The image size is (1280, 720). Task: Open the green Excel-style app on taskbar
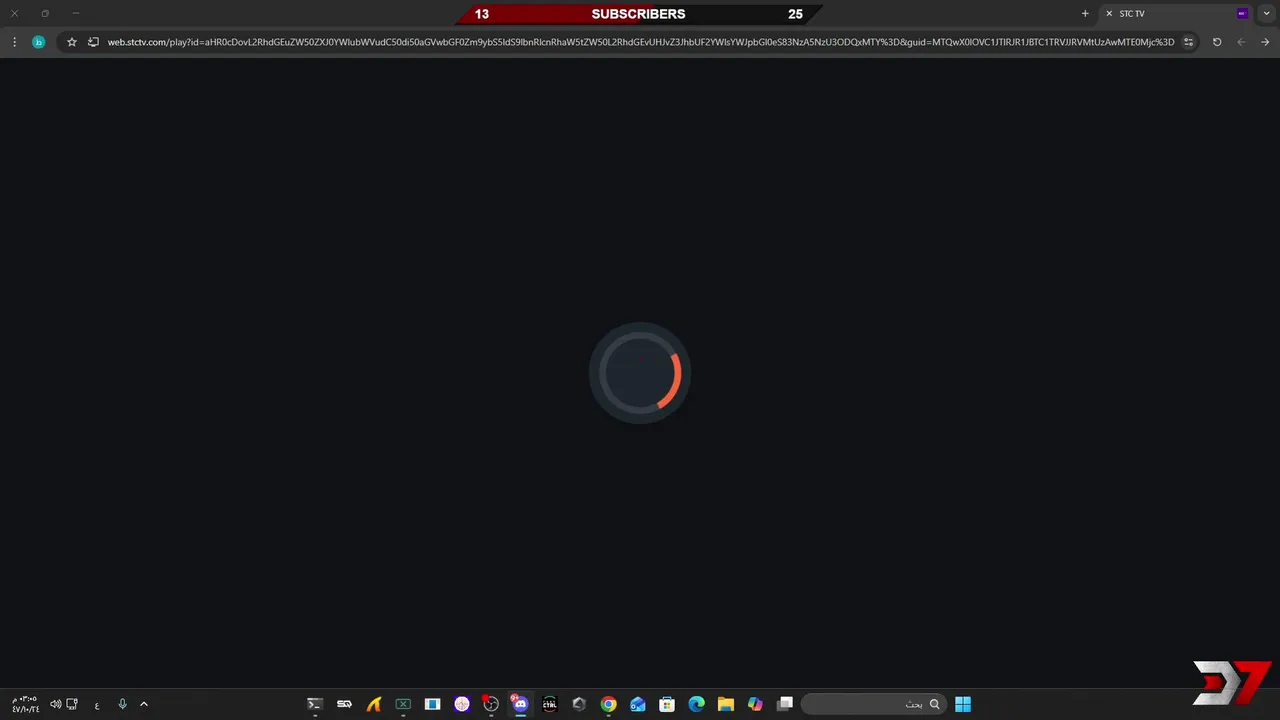(403, 704)
